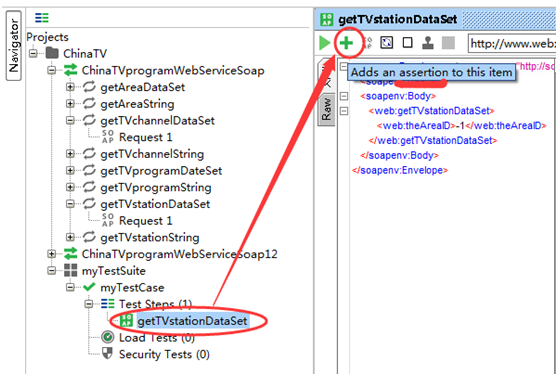
Task: Click the square window icon in request toolbar
Action: (386, 43)
